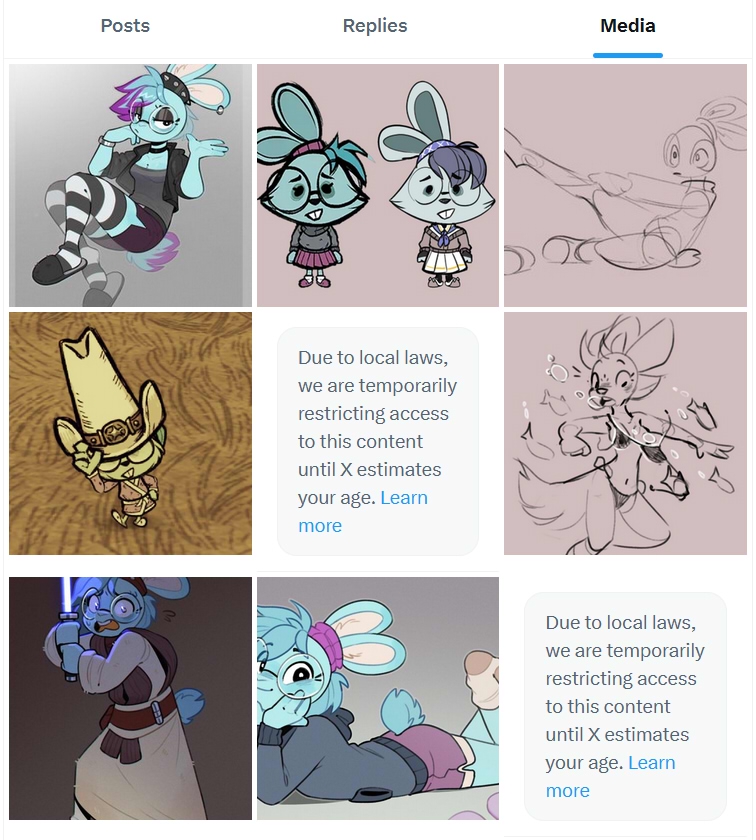Screen dimensions: 756x840
Task: Click the blue underline beneath Media
Action: pos(627,55)
